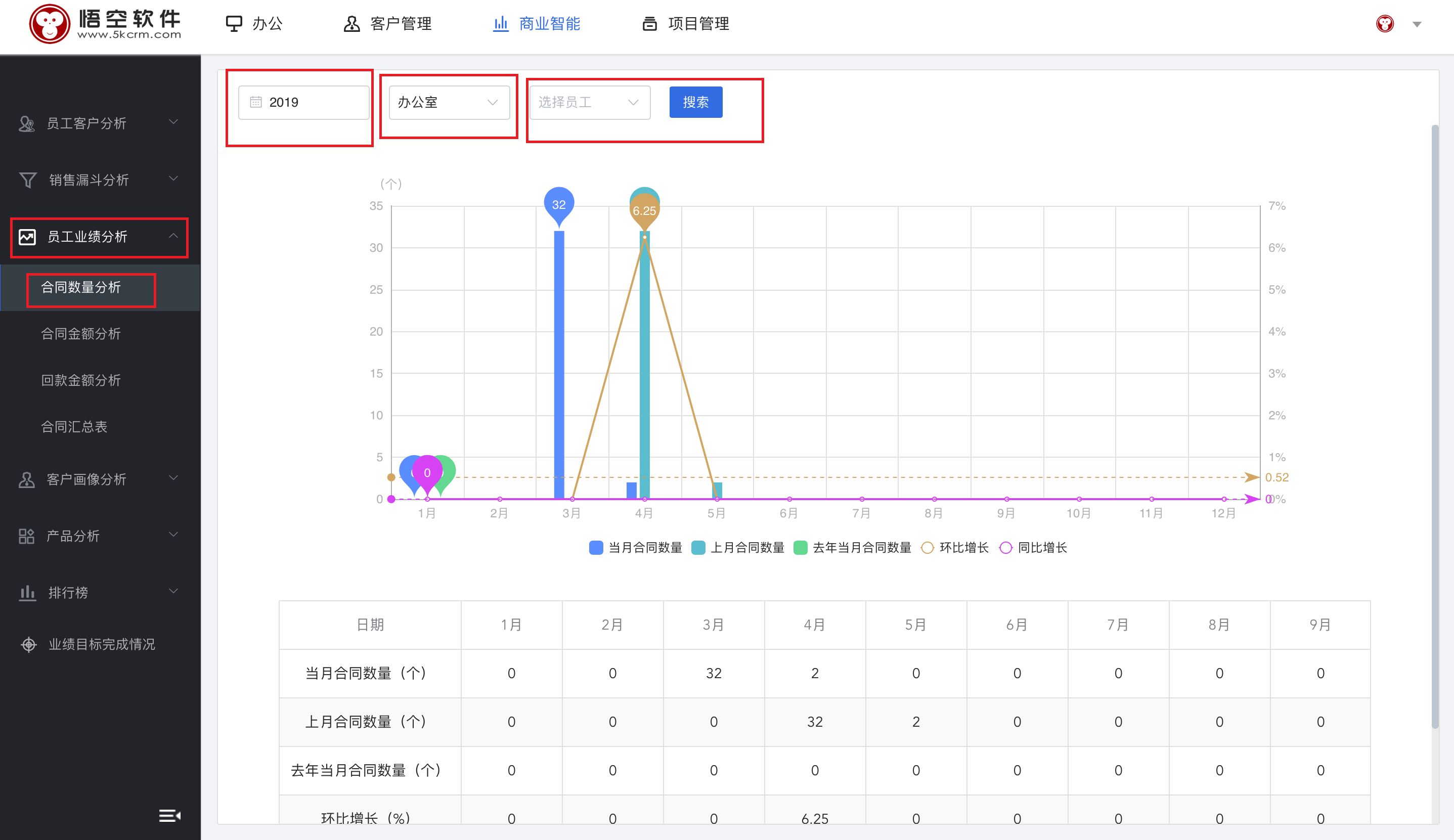Expand the 销售漏斗分析 menu chevron
The height and width of the screenshot is (840, 1454).
(x=173, y=179)
